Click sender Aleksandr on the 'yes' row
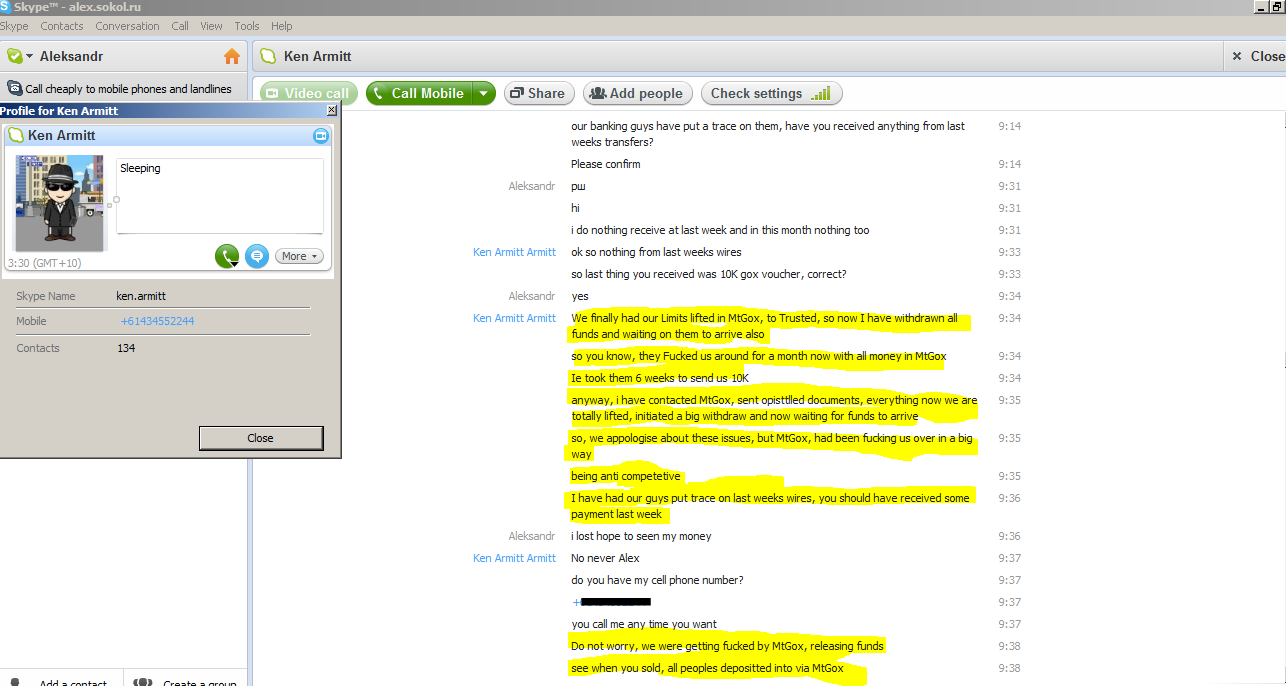This screenshot has width=1286, height=687. [x=532, y=296]
